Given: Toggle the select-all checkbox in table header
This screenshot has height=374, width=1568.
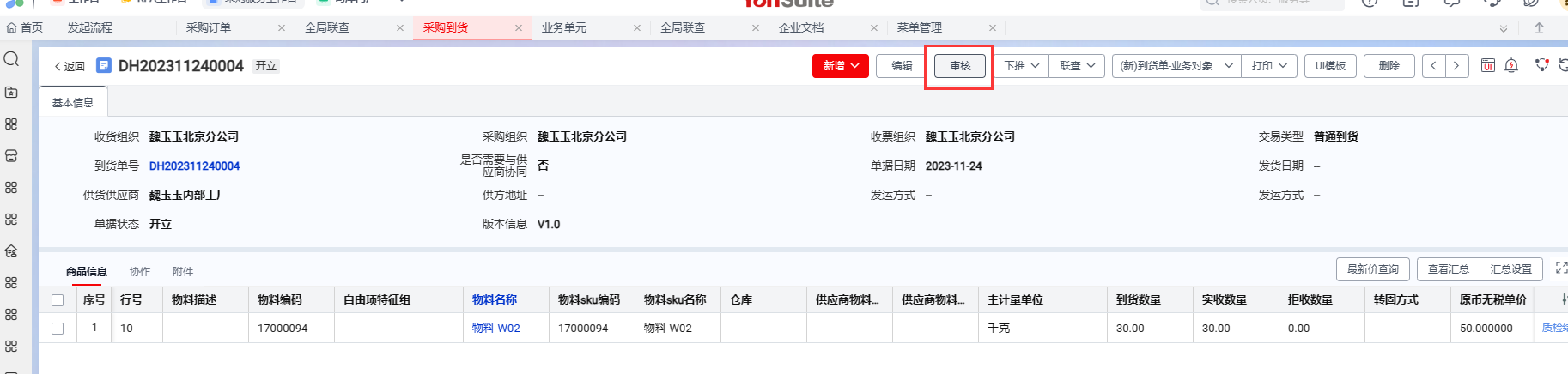Looking at the screenshot, I should click(58, 300).
